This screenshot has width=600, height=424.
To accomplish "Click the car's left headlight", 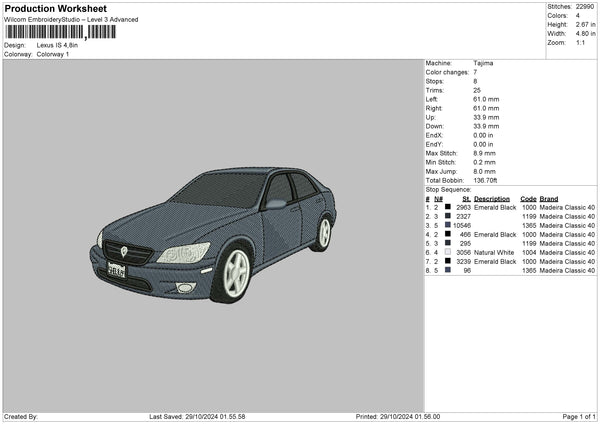I will click(185, 252).
